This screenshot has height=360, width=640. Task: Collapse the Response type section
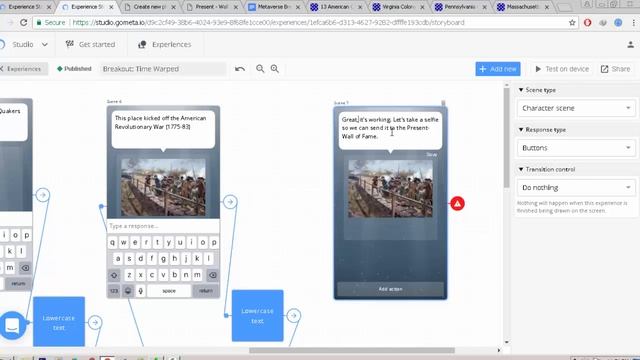542,129
